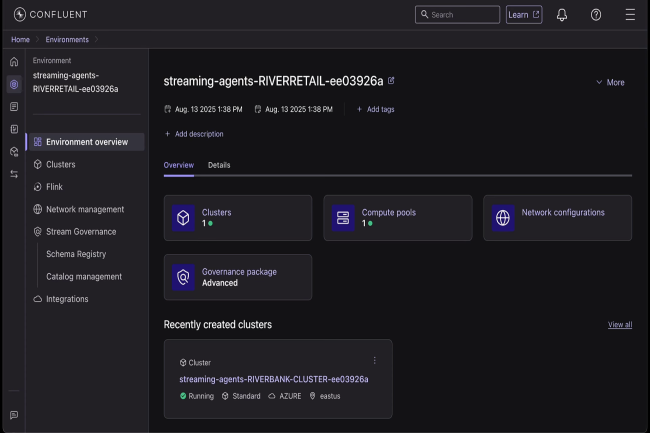Screen dimensions: 650x433
Task: Click the Running status text
Action: coord(201,396)
